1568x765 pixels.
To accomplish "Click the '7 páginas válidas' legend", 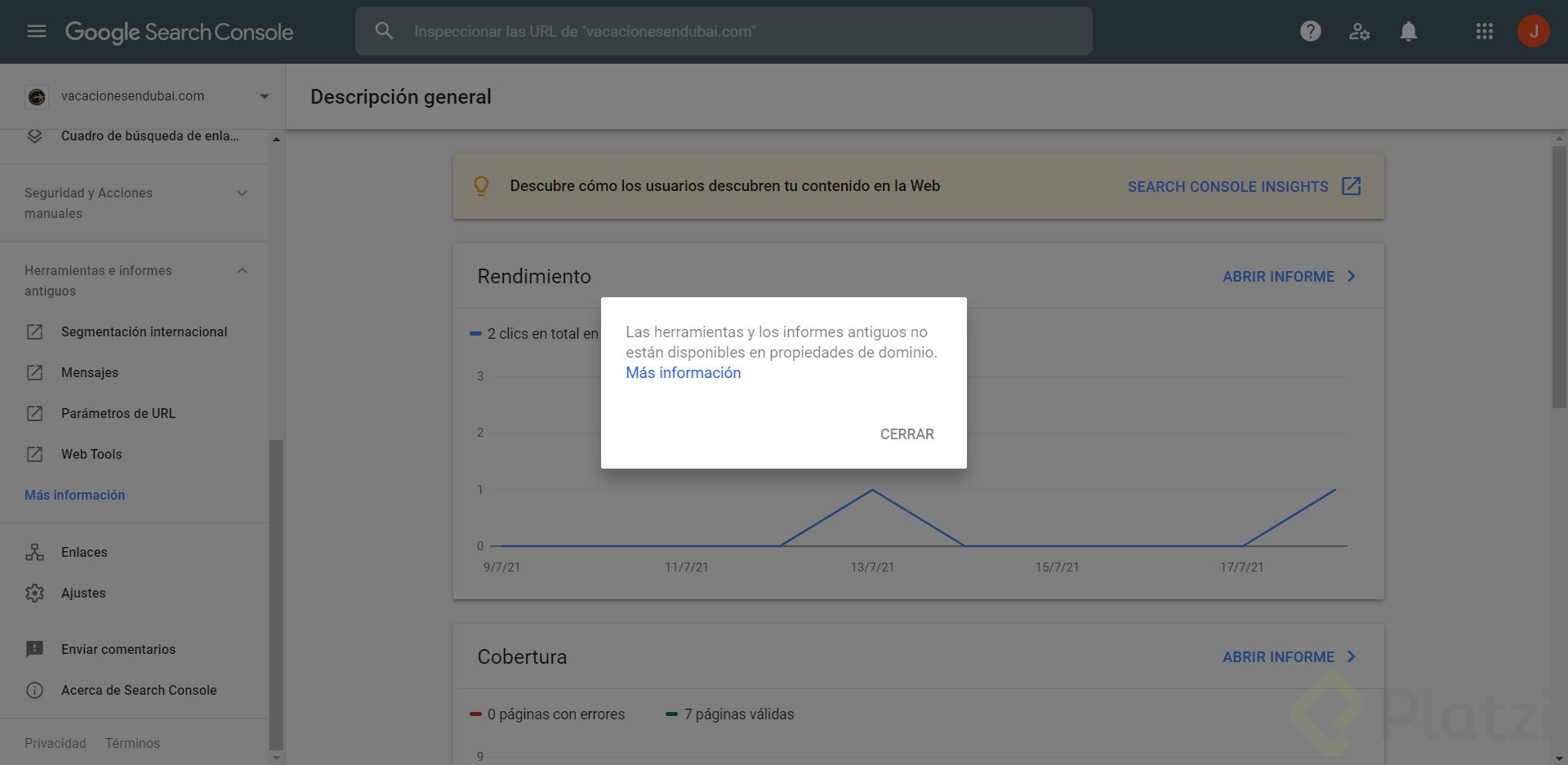I will point(730,714).
